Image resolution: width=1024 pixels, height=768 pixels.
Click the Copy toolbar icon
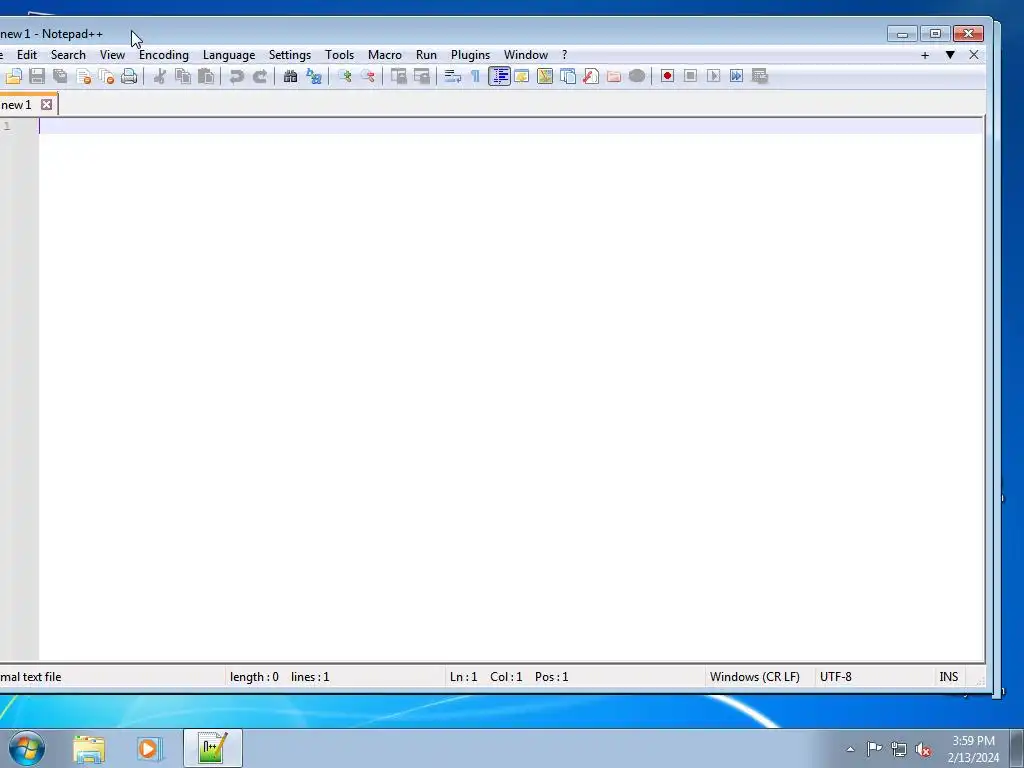[183, 76]
